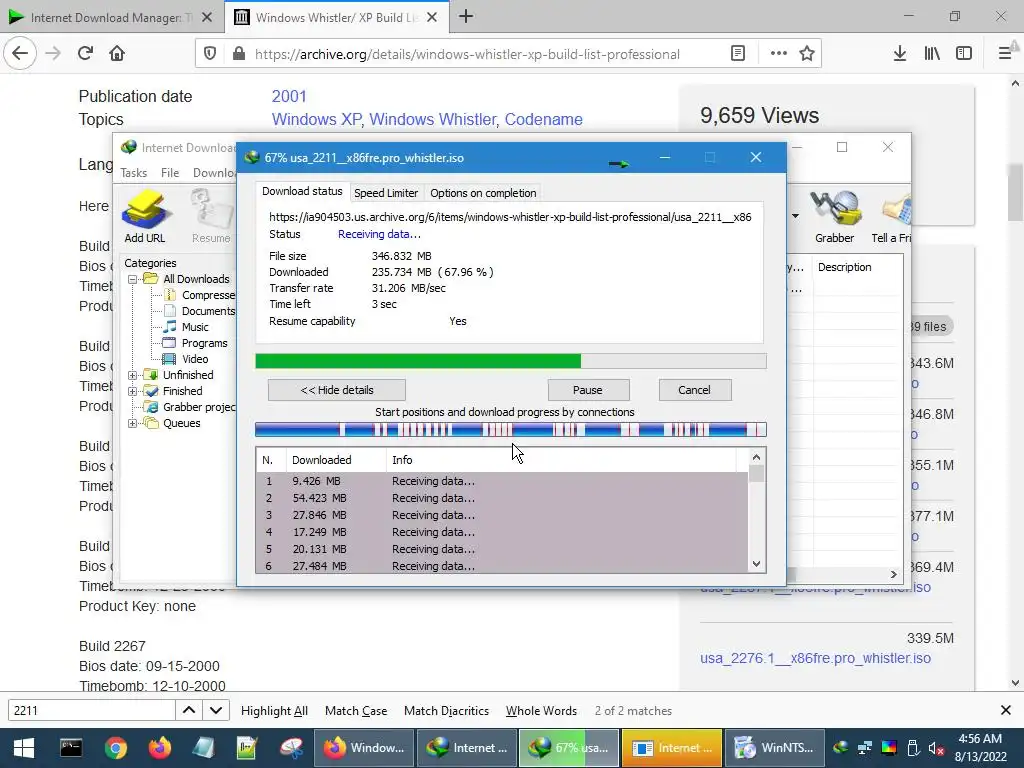Viewport: 1024px width, 768px height.
Task: Open page actions three-dot menu
Action: [778, 54]
